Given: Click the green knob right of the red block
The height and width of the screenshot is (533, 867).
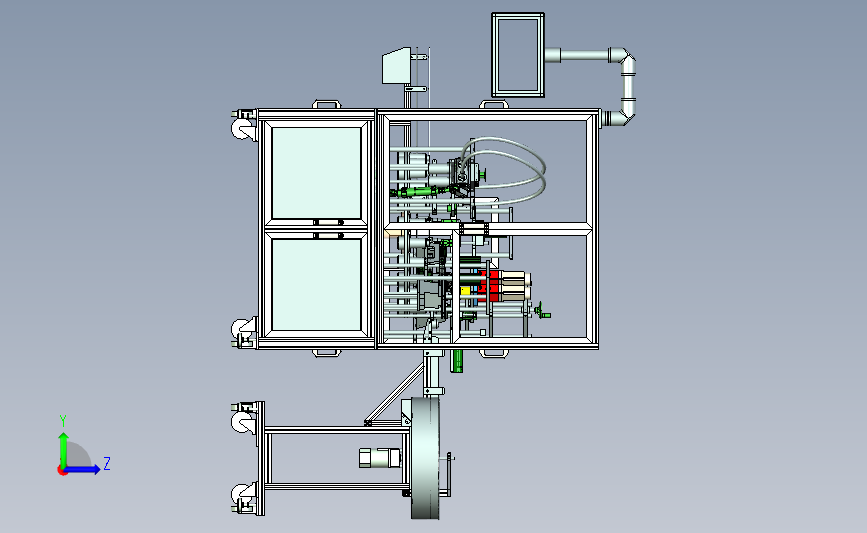Looking at the screenshot, I should pos(542,312).
